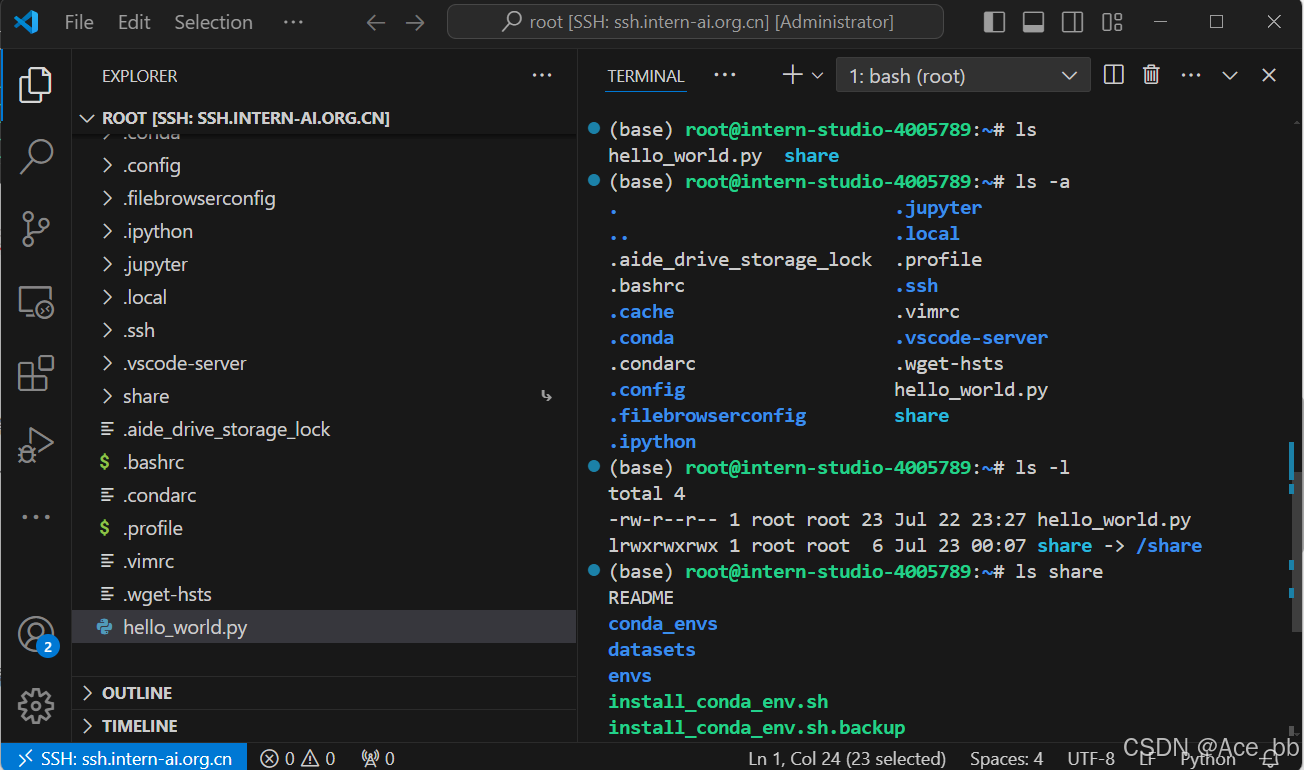This screenshot has height=770, width=1304.
Task: Open the .condarc file
Action: 325,495
